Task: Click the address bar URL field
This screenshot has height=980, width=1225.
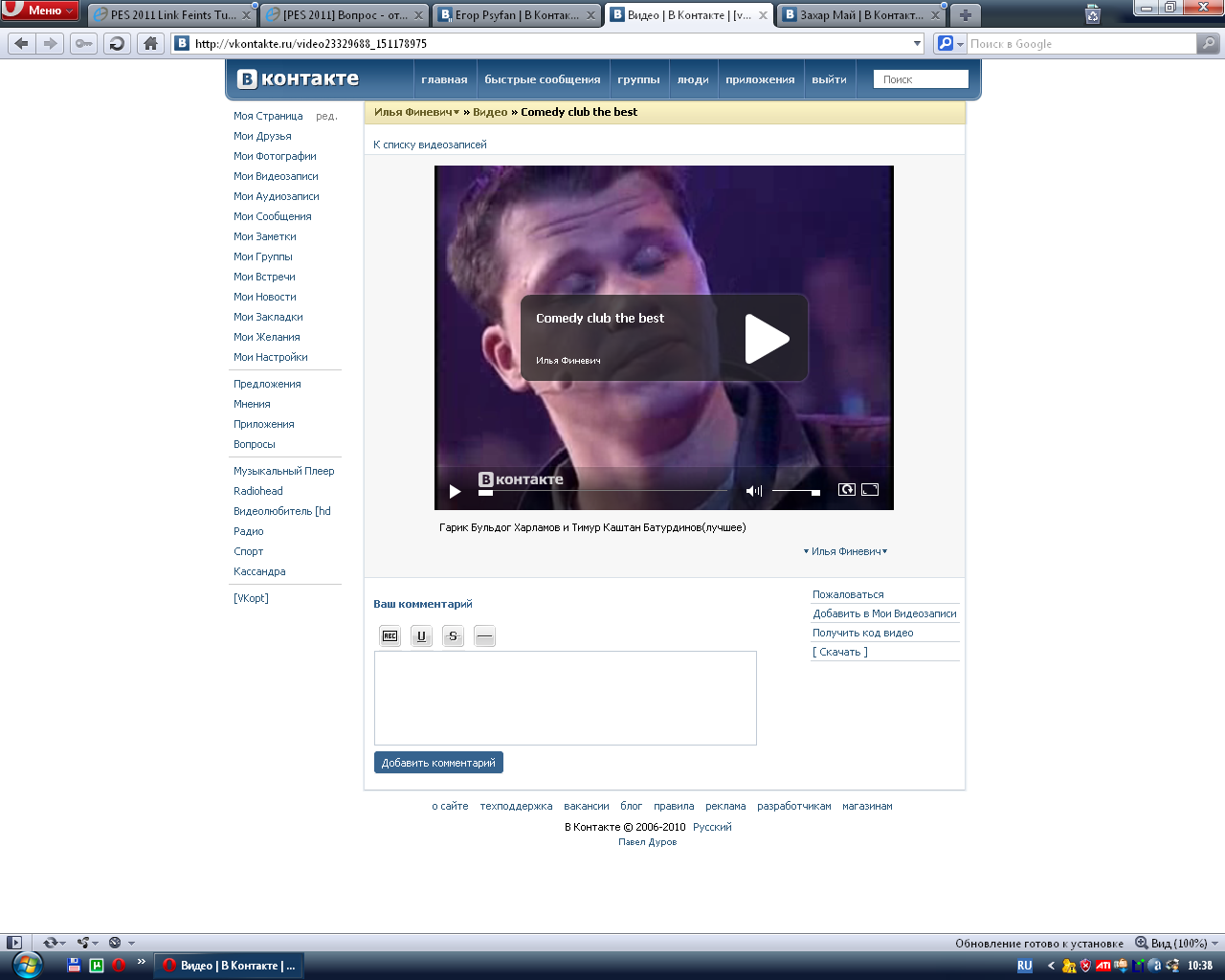Action: pyautogui.click(x=548, y=43)
